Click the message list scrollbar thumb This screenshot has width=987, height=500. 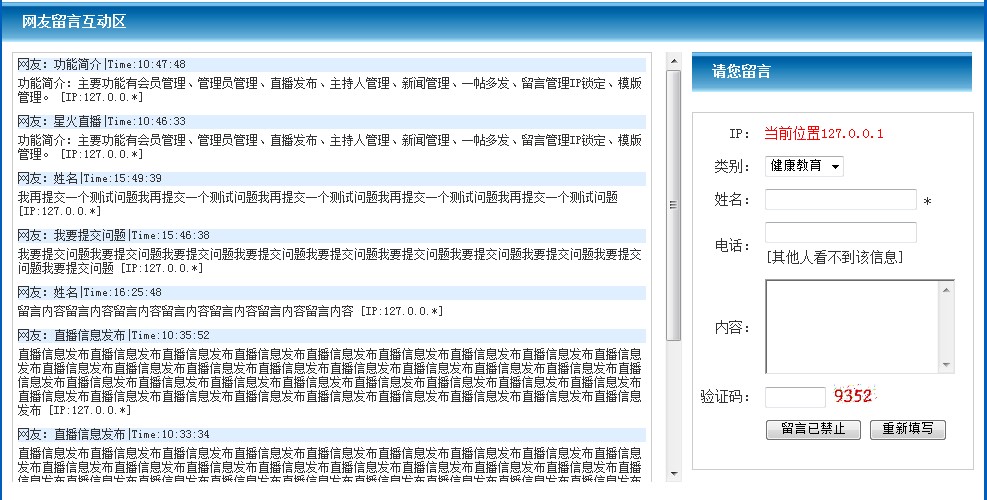point(673,205)
